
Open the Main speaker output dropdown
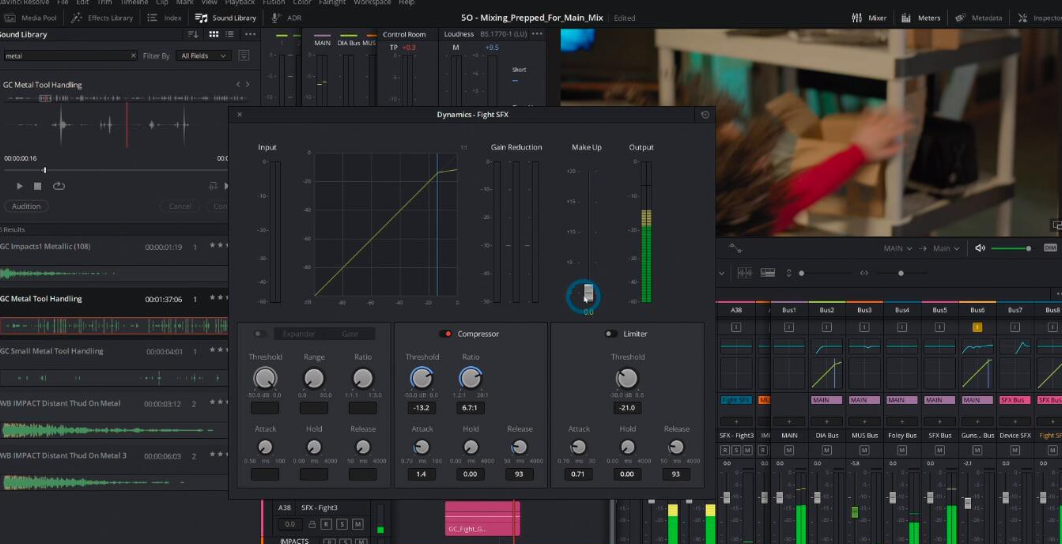coord(946,248)
